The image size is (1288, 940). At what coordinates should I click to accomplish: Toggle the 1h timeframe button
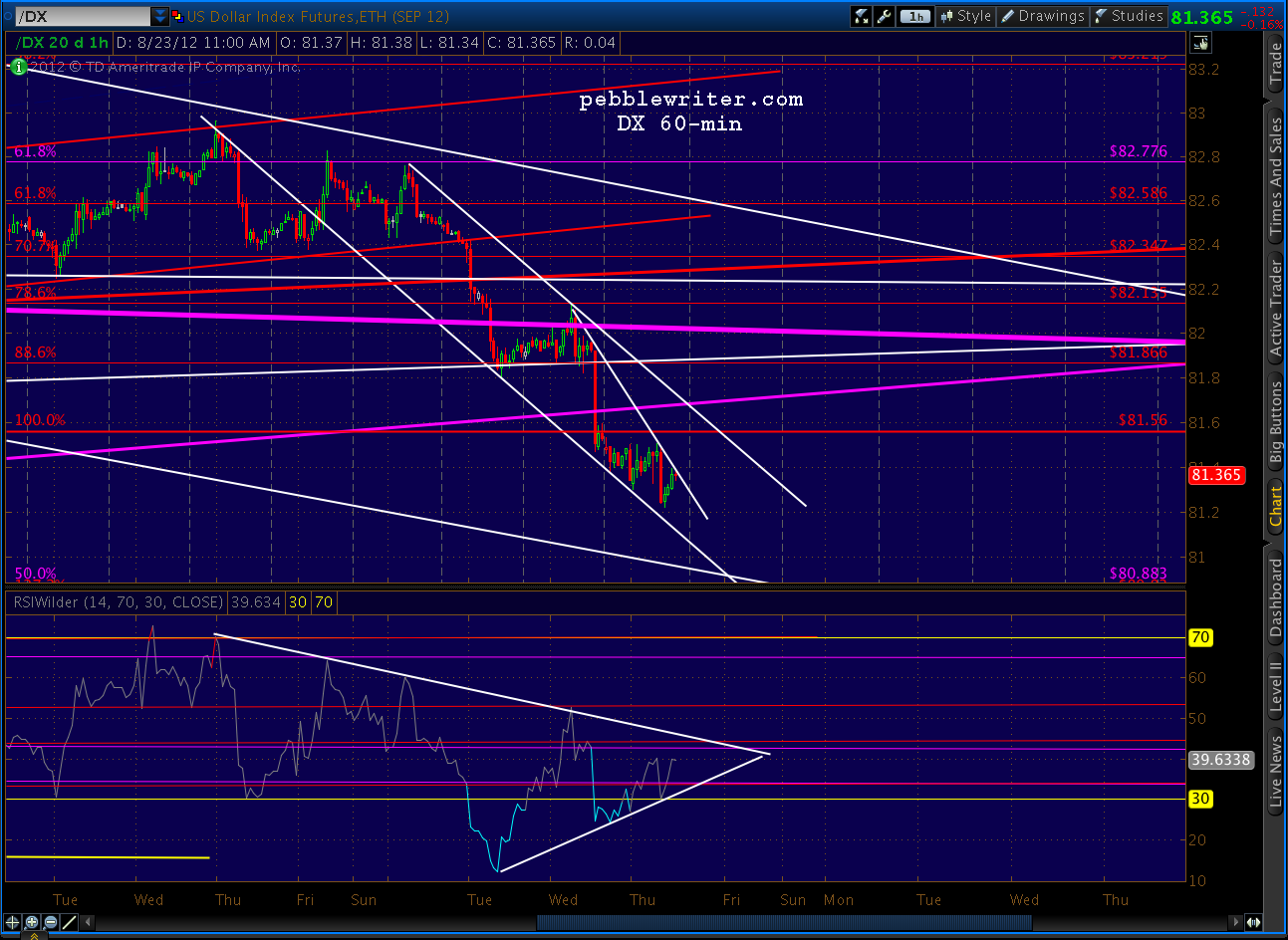coord(914,16)
